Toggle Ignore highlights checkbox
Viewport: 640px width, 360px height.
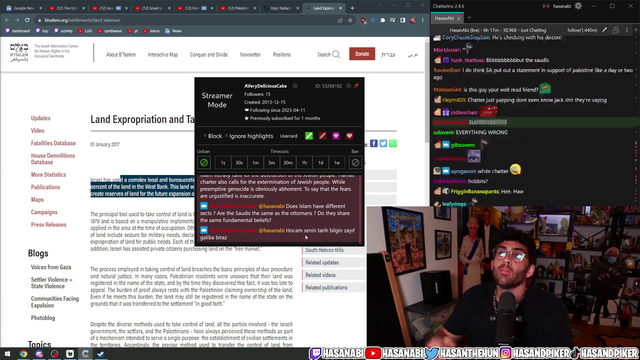[249, 136]
